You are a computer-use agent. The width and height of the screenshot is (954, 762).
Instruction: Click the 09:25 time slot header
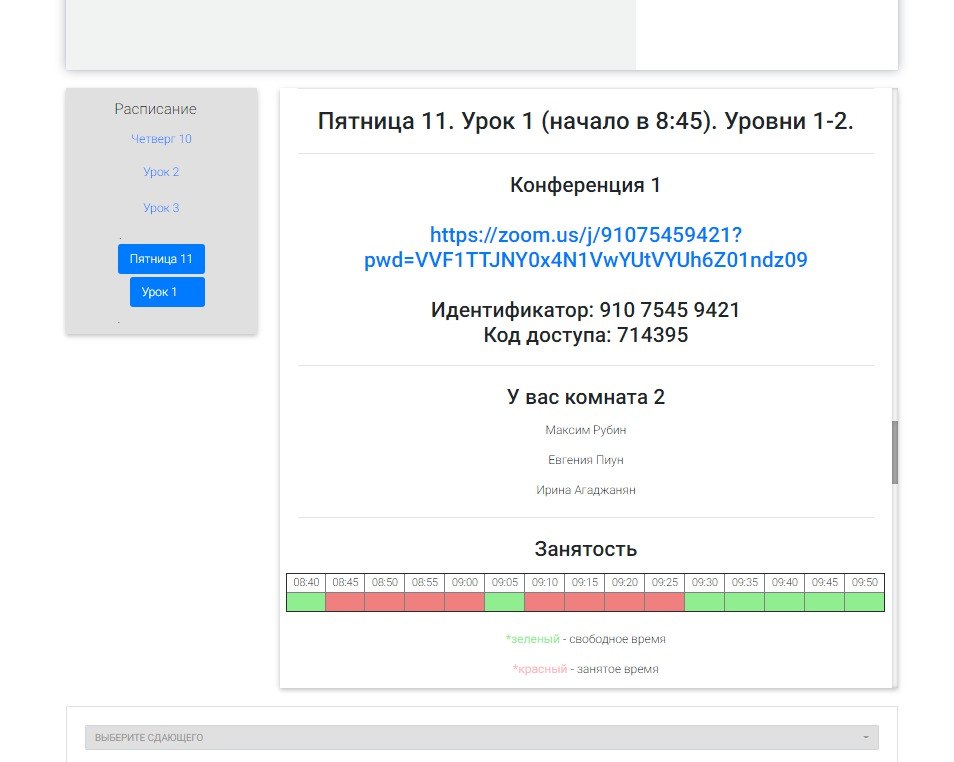pyautogui.click(x=664, y=582)
